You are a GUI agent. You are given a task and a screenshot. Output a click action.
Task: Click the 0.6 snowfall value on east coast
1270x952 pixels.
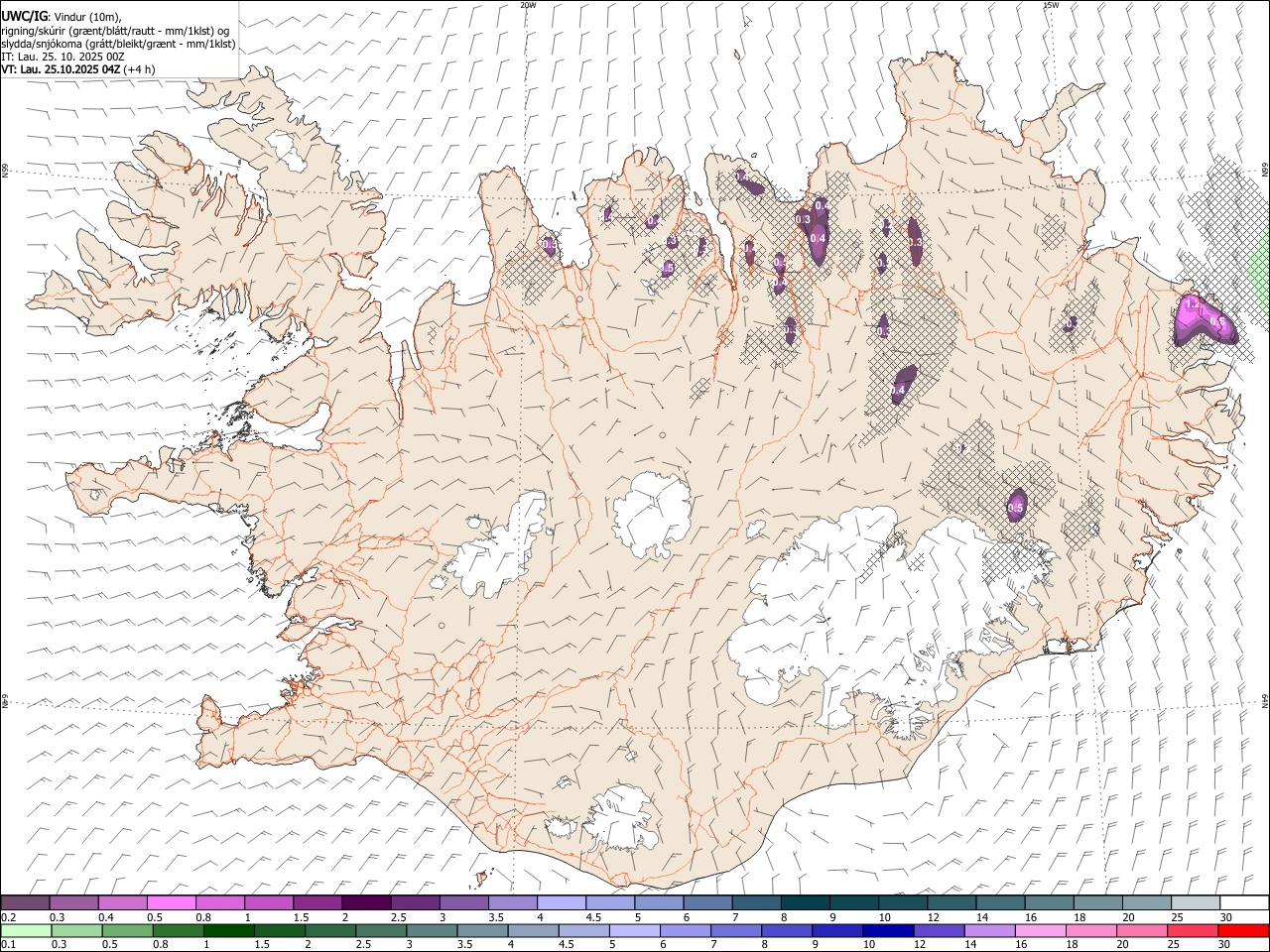pyautogui.click(x=1218, y=321)
